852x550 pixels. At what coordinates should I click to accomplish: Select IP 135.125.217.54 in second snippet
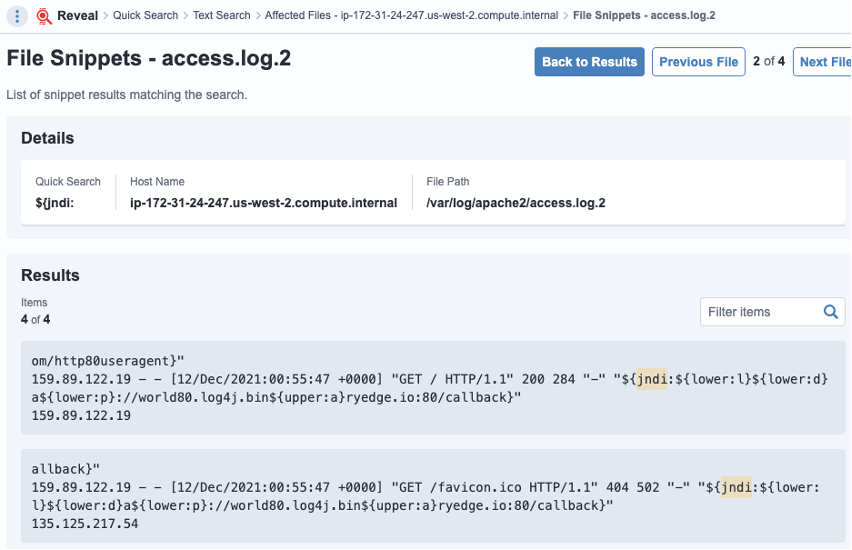[85, 524]
